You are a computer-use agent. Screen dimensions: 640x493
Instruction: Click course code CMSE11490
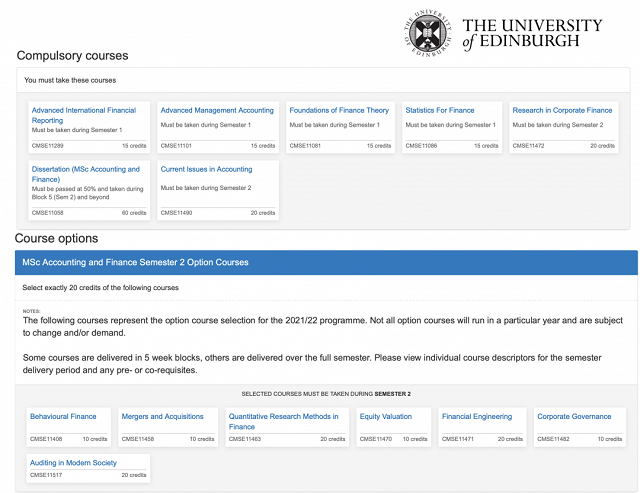[176, 213]
